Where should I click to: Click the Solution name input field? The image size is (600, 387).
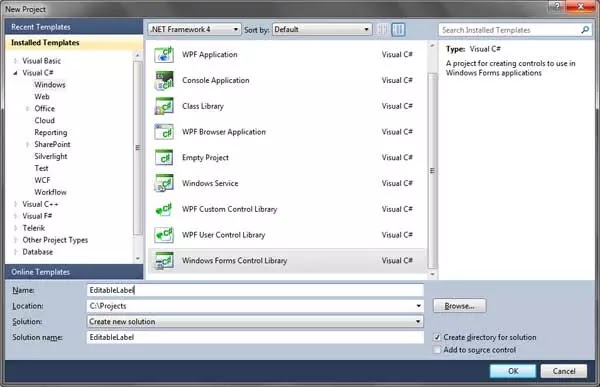pos(255,337)
